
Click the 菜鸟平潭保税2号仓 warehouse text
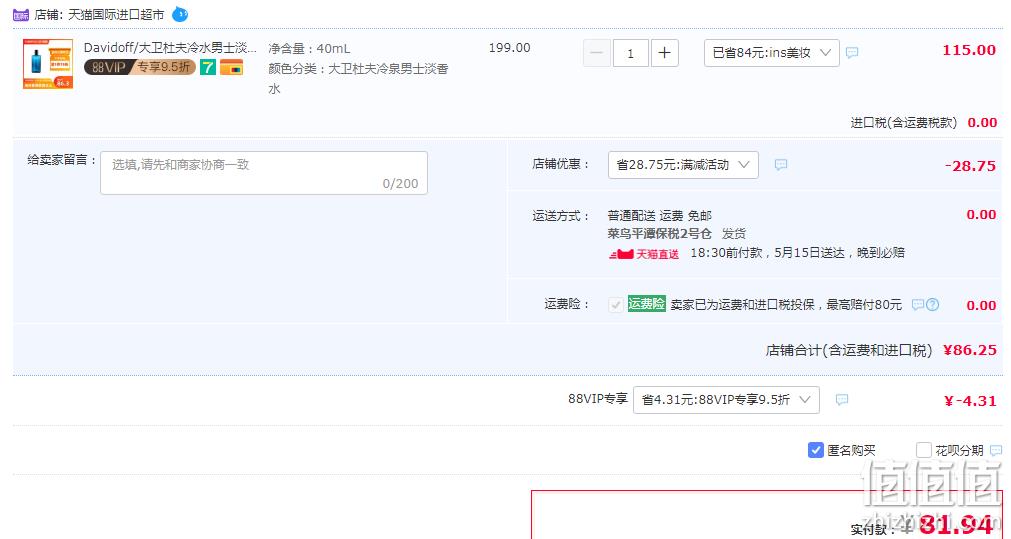pyautogui.click(x=660, y=233)
